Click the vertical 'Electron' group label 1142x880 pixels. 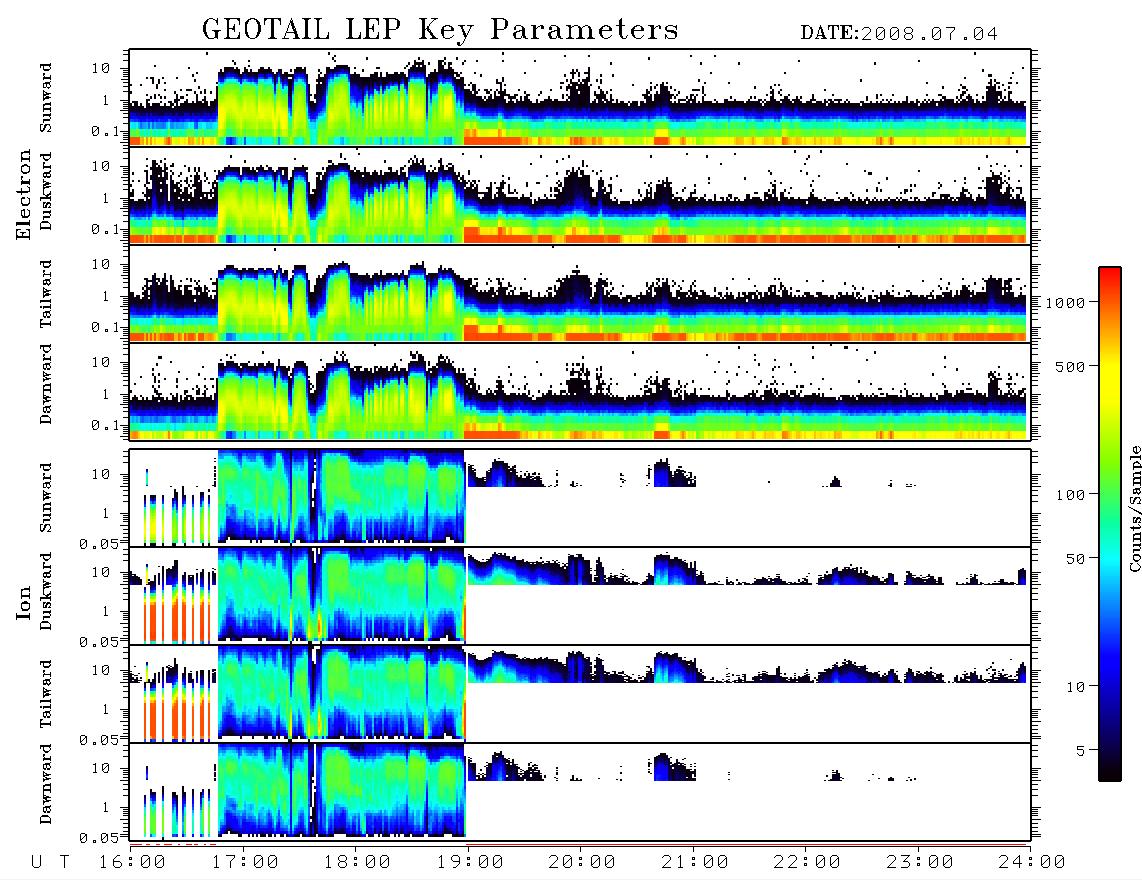pos(24,195)
